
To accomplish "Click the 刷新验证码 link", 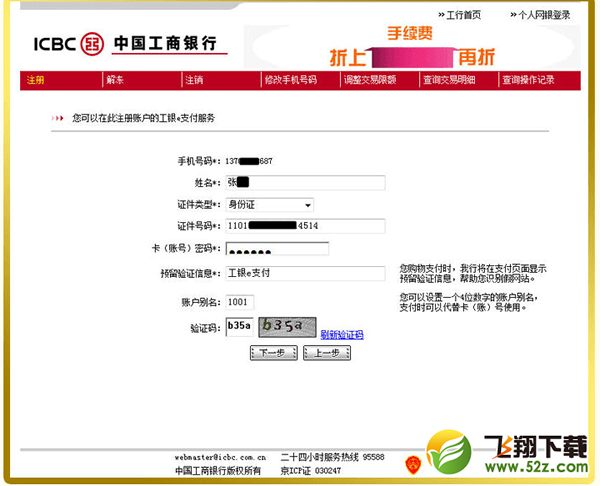I will [342, 335].
